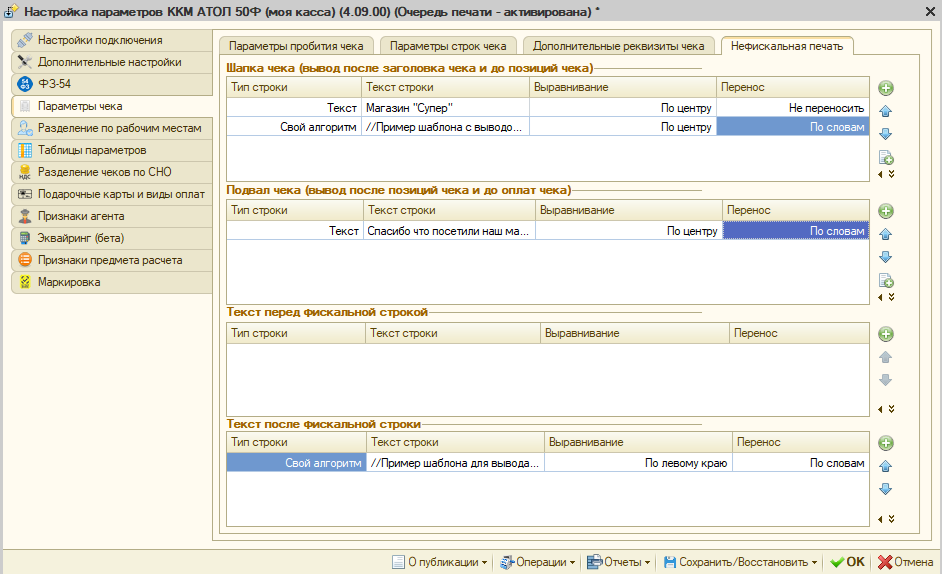The image size is (942, 574).
Task: Select the Не переносить cell in header table
Action: 793,108
